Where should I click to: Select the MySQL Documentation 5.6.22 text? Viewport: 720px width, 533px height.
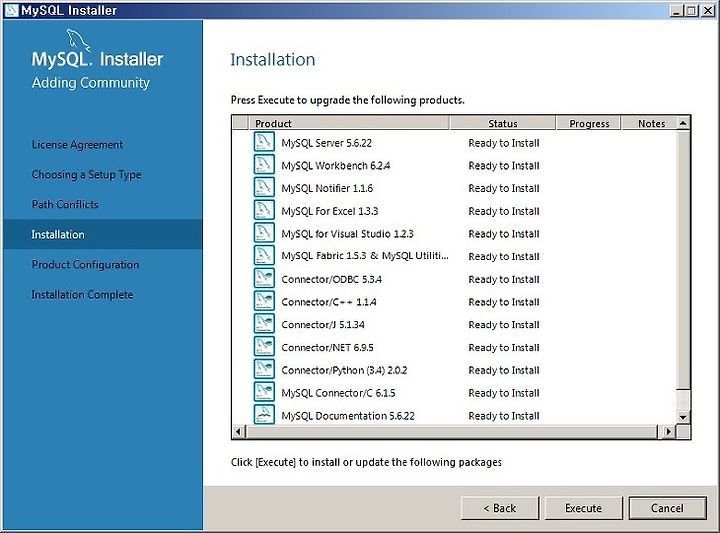coord(348,416)
